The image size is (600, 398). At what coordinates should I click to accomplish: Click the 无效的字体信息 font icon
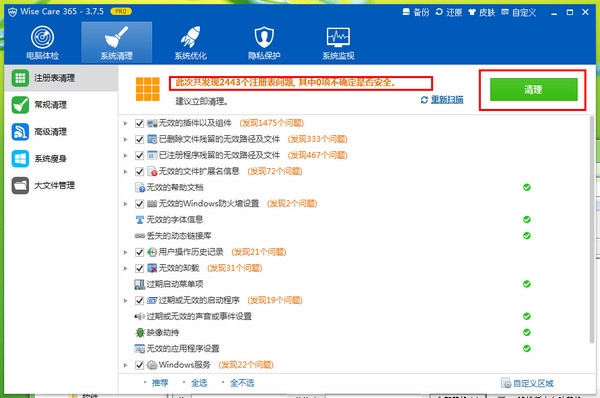(x=140, y=220)
